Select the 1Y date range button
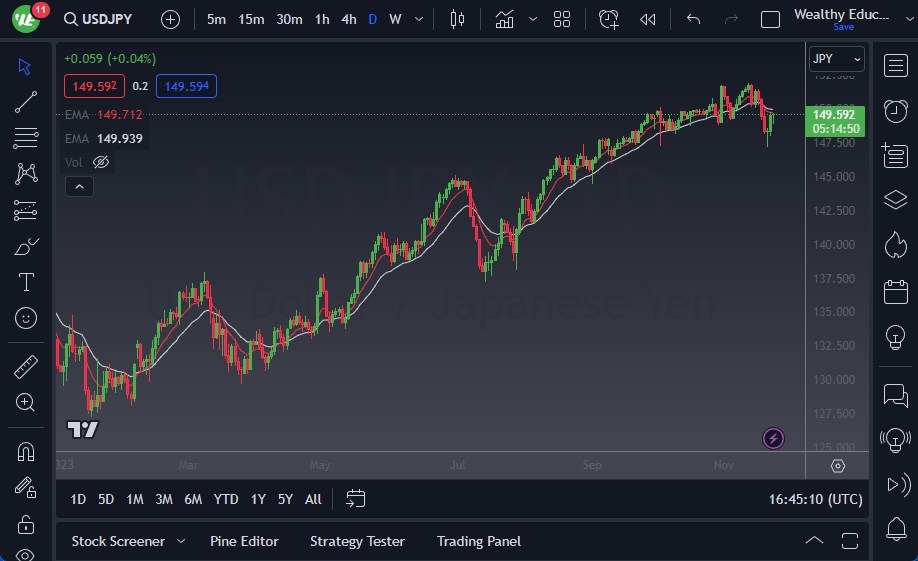This screenshot has width=918, height=561. [258, 499]
